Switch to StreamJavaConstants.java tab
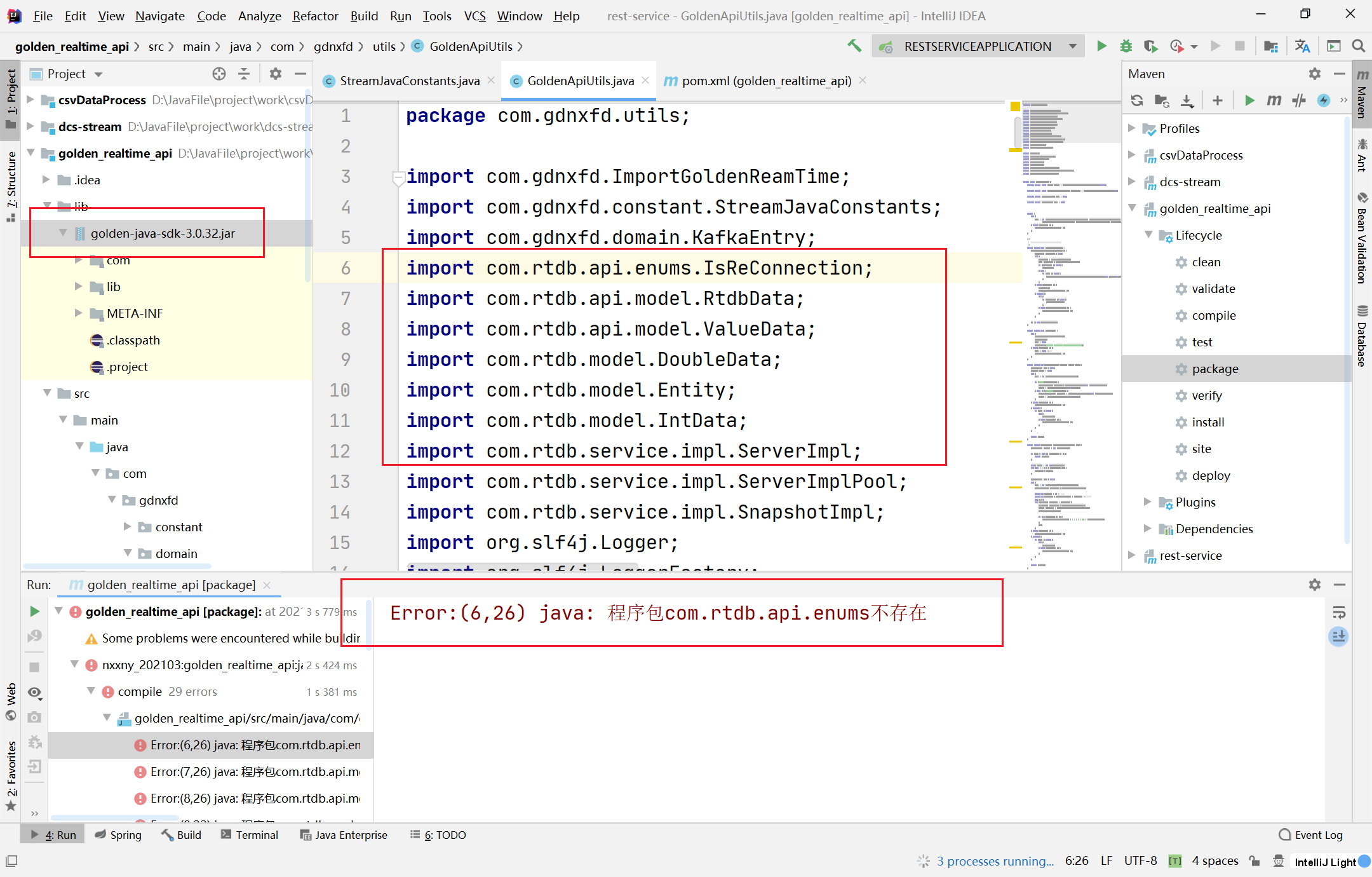Viewport: 1372px width, 877px height. [x=409, y=81]
